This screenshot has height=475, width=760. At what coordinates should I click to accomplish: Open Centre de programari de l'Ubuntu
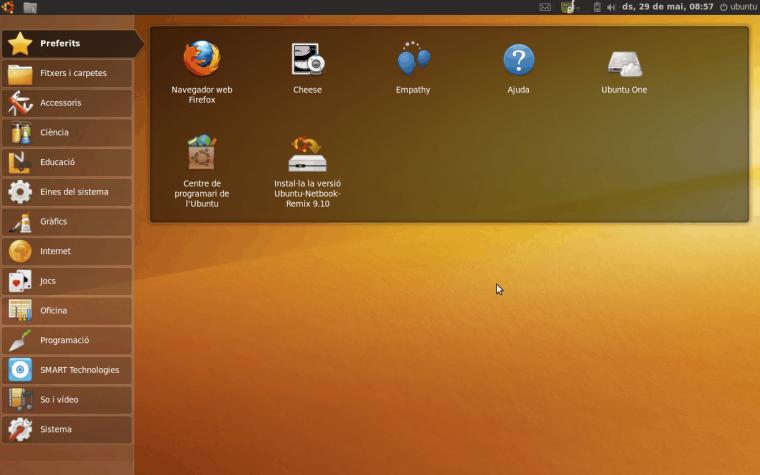pos(202,171)
